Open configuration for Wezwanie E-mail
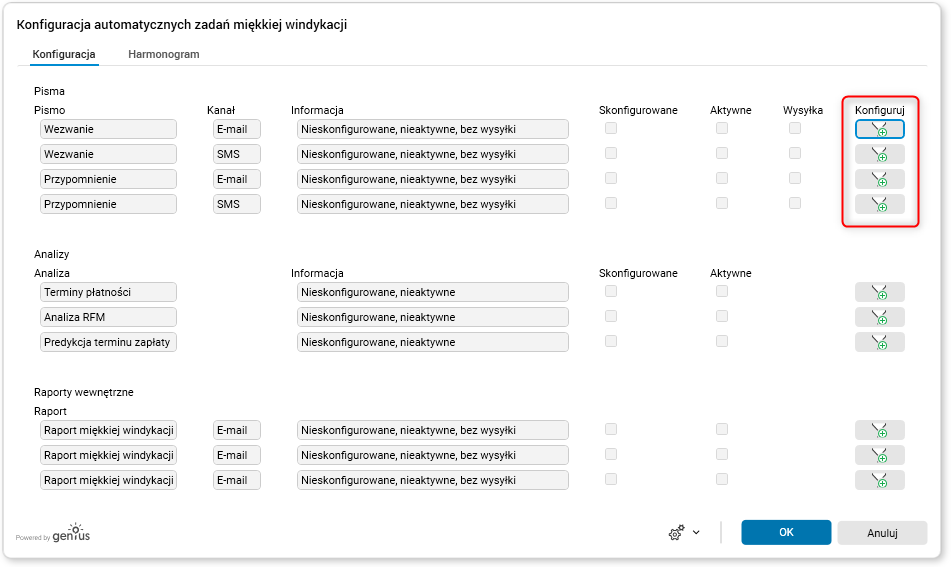 click(879, 129)
